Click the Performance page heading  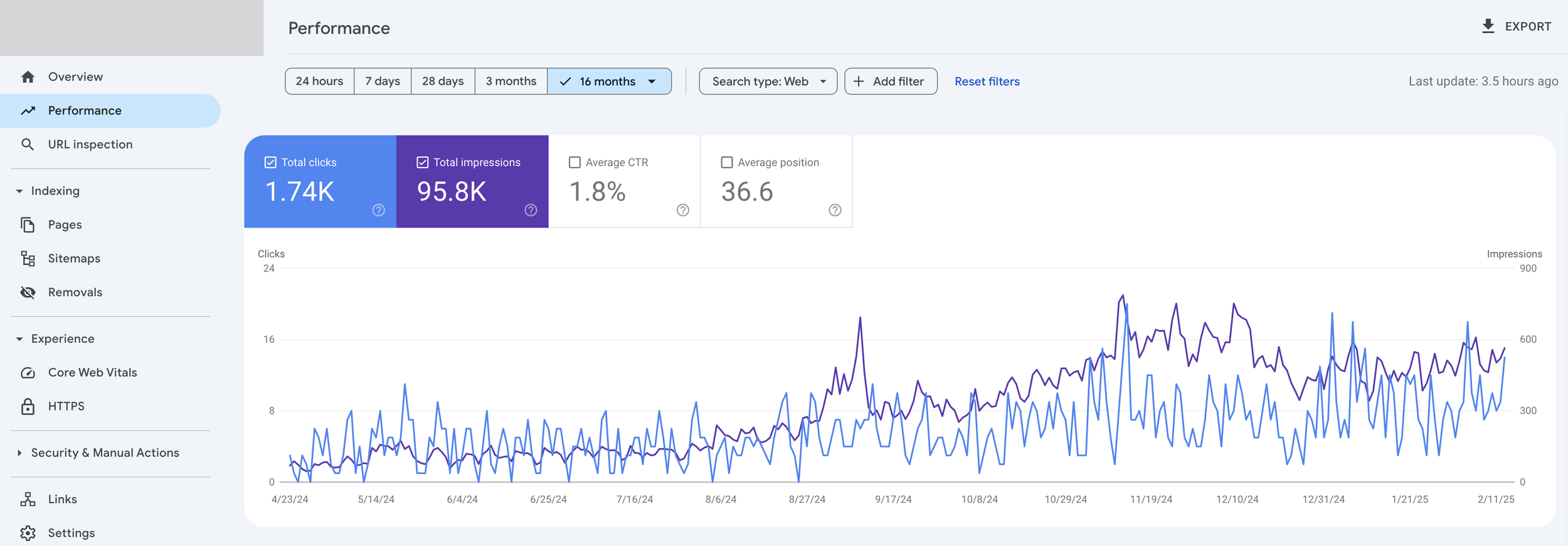[x=339, y=28]
